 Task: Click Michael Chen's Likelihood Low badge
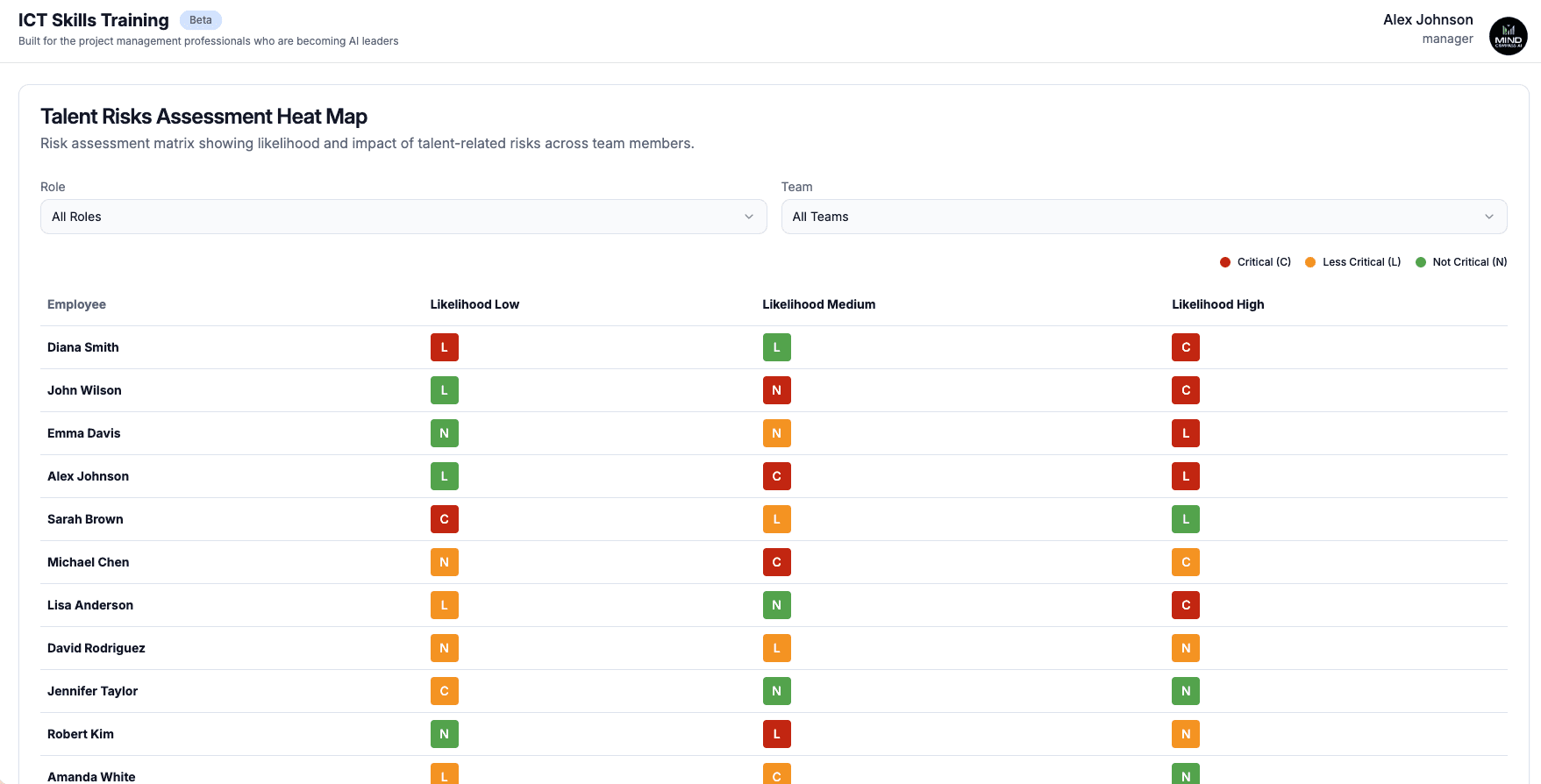[445, 562]
